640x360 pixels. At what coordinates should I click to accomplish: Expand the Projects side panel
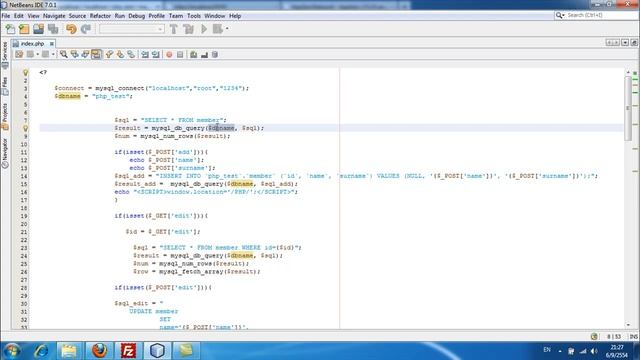[x=4, y=116]
